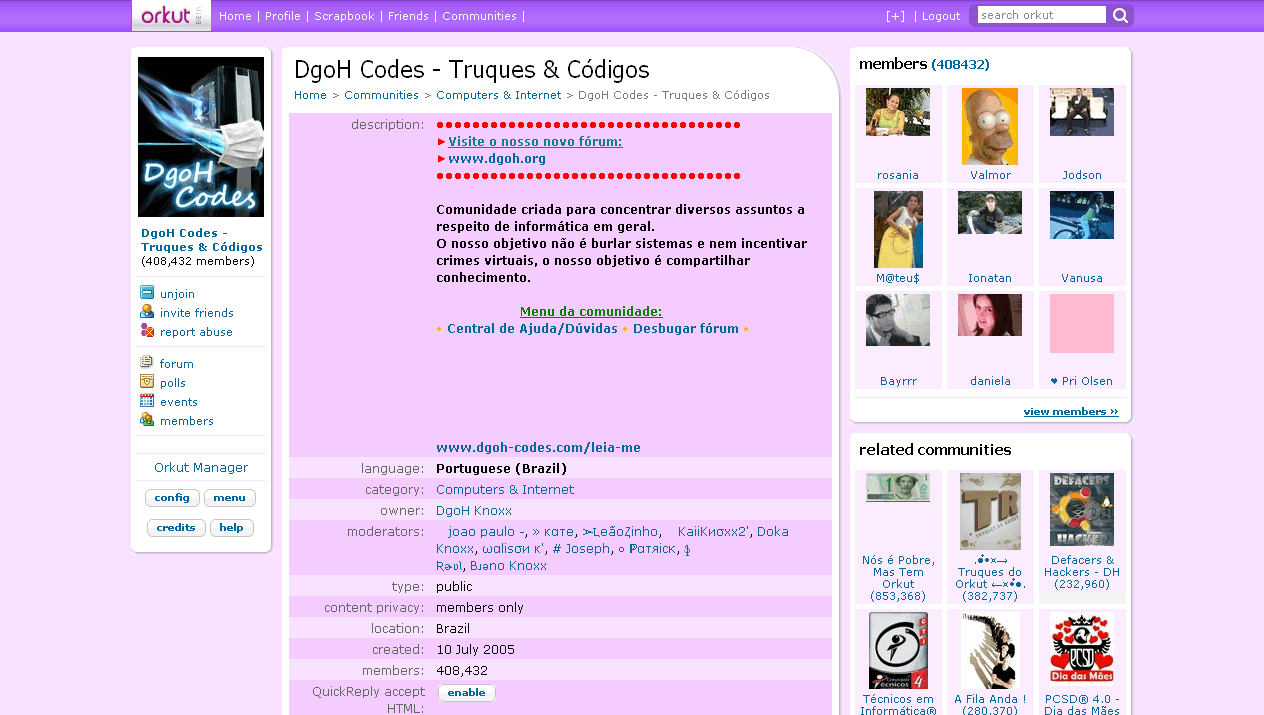Click the credits button
Screen dimensions: 1264x715
tap(176, 528)
